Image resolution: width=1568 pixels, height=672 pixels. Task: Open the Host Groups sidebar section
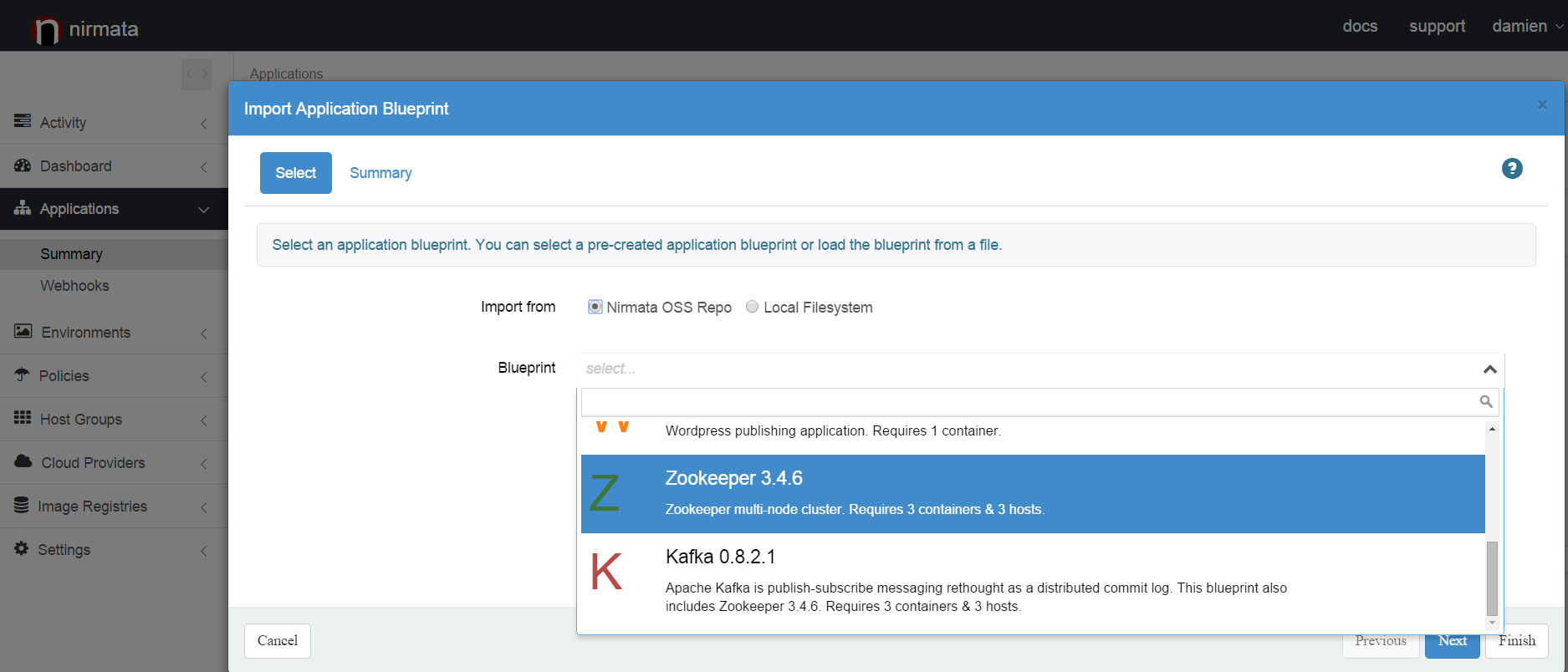pos(114,420)
